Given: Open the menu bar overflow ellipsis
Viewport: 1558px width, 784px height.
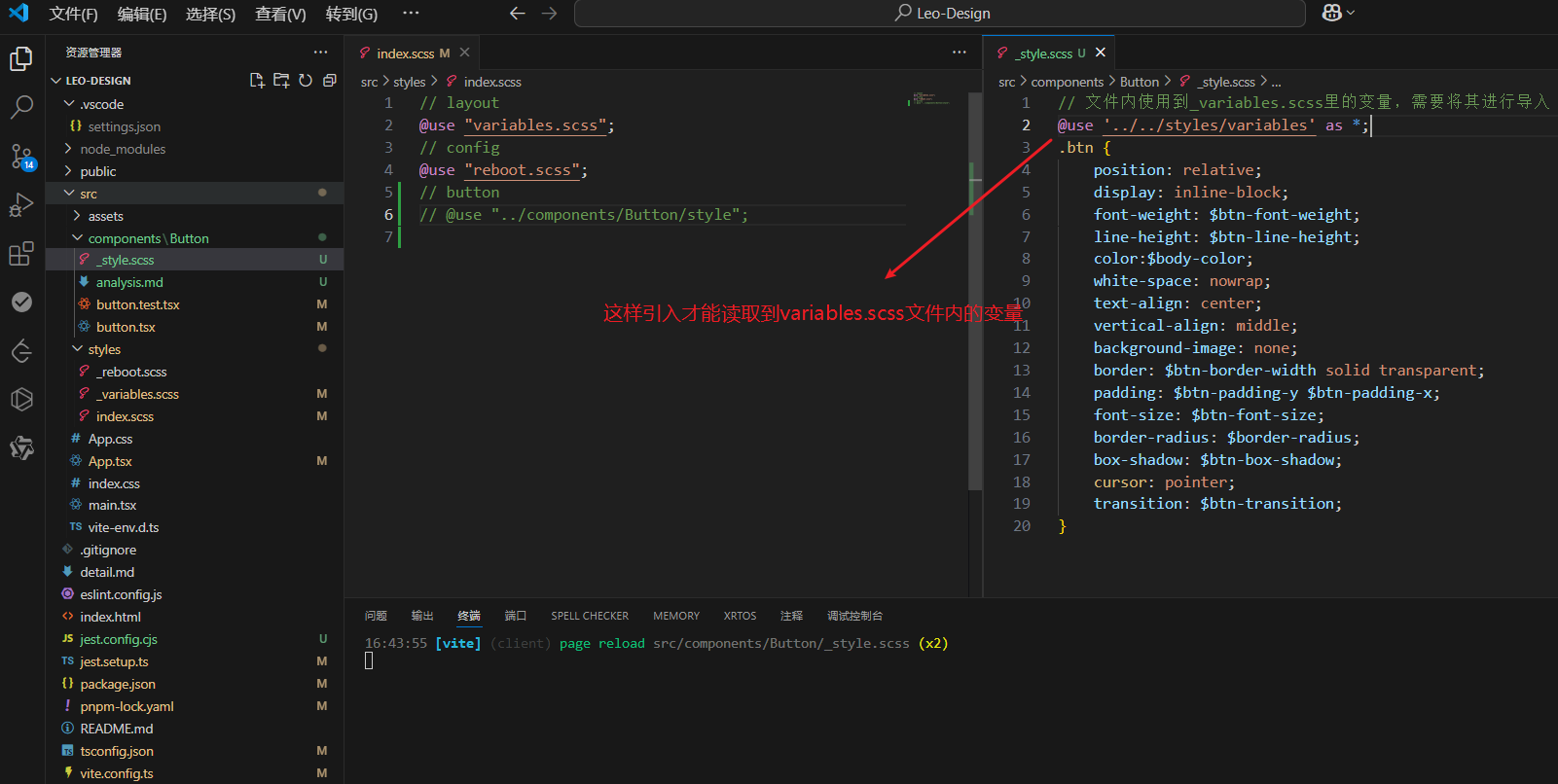Looking at the screenshot, I should click(411, 14).
